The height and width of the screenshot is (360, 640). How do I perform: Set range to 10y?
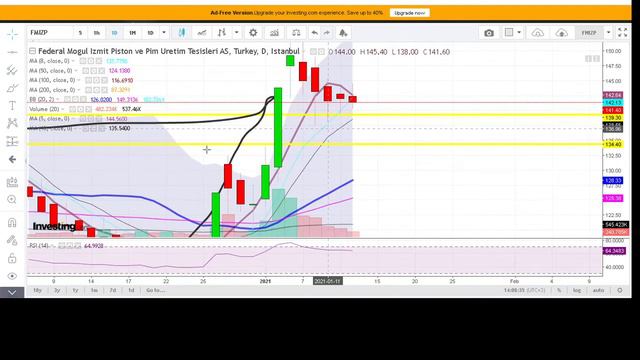[x=37, y=290]
